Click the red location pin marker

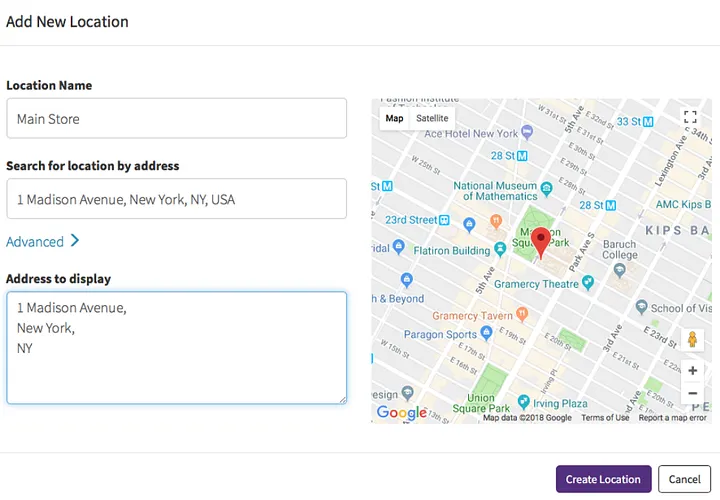541,243
